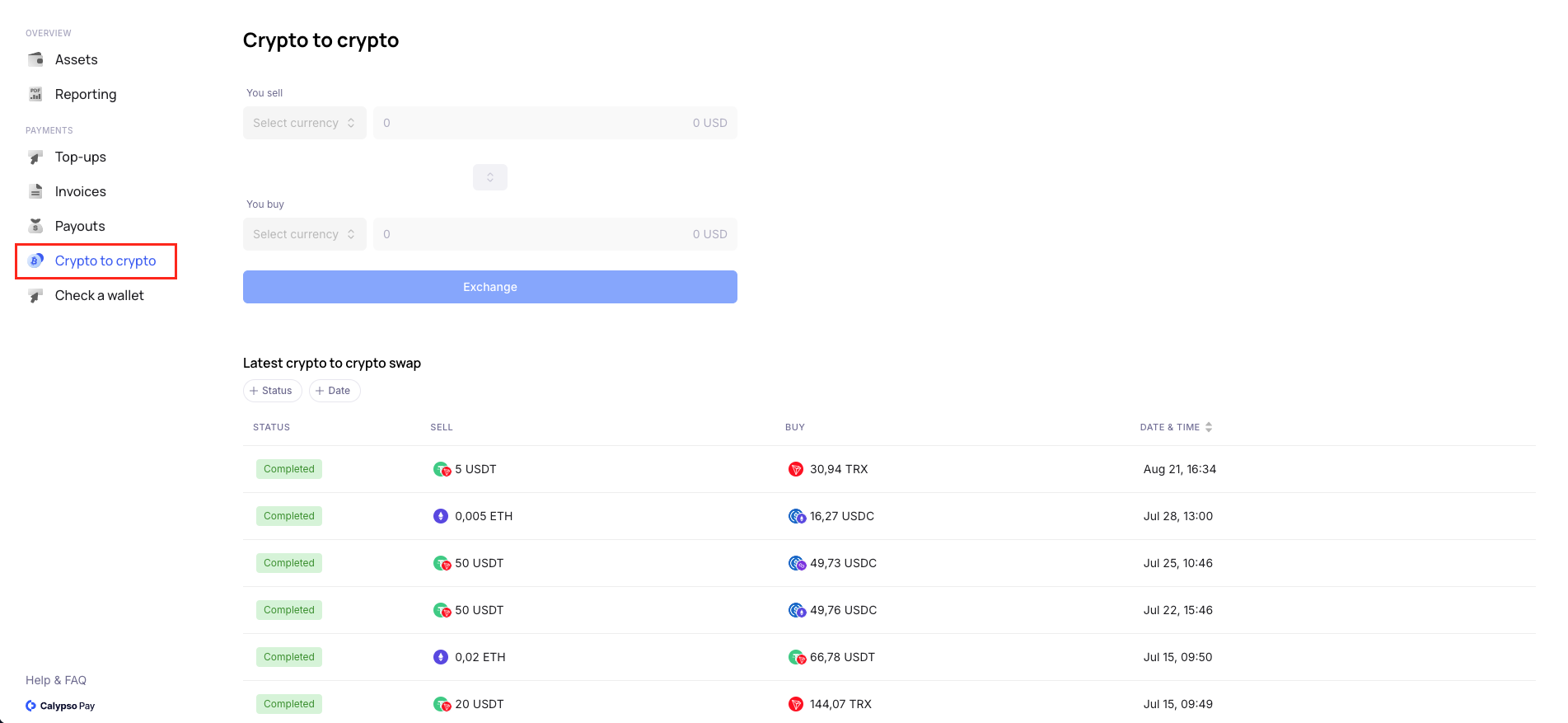Image resolution: width=1568 pixels, height=723 pixels.
Task: Click the Check a wallet icon
Action: [x=35, y=295]
